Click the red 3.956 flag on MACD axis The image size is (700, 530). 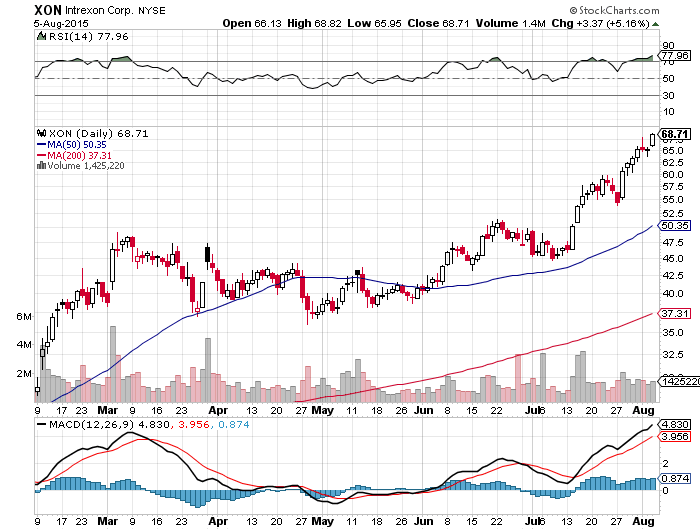coord(675,436)
